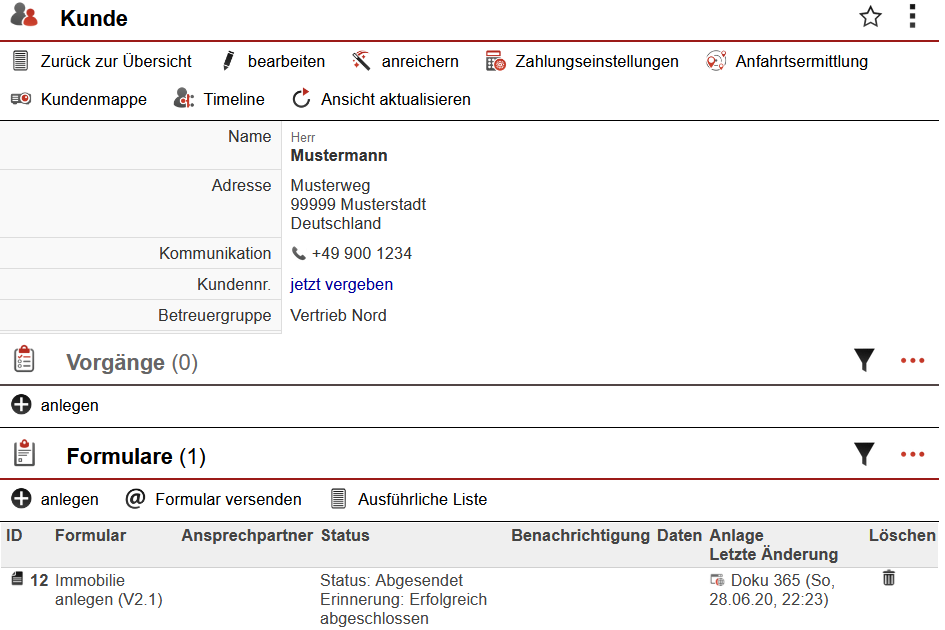Click the Vorgänge clipboard icon

click(24, 359)
